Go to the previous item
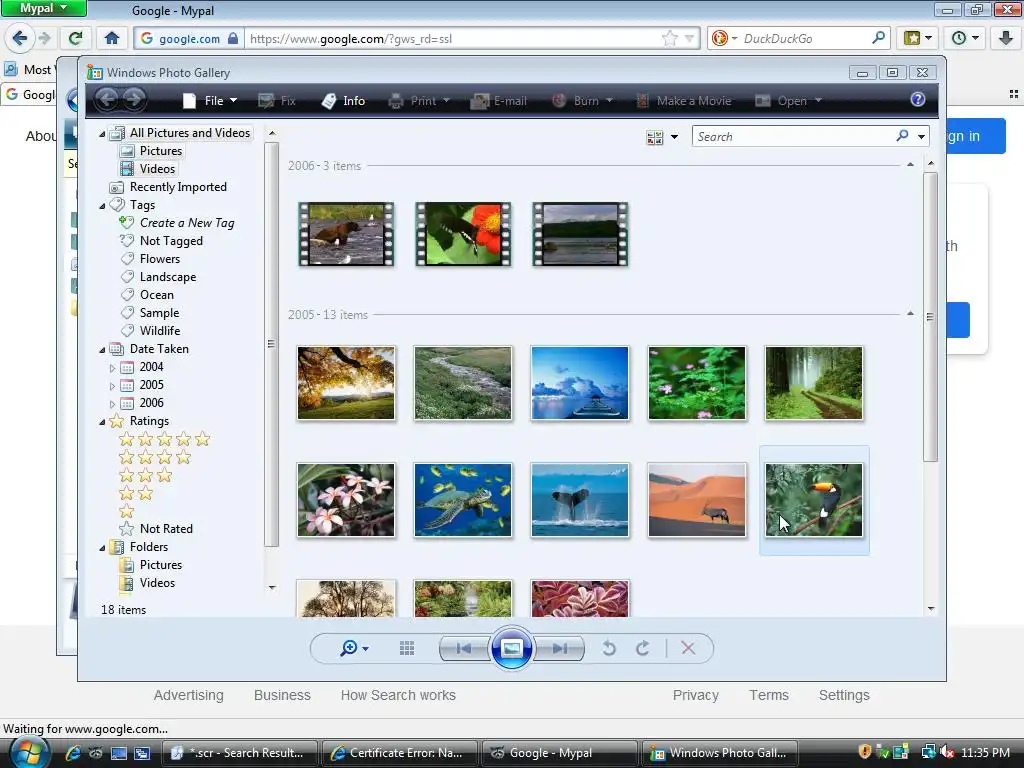The image size is (1024, 768). click(x=464, y=648)
